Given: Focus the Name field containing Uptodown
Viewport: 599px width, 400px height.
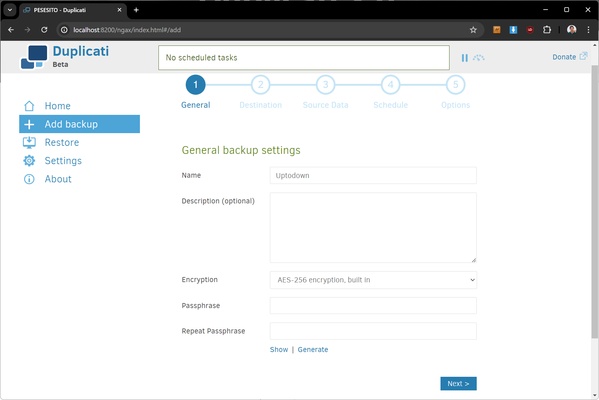Looking at the screenshot, I should tap(373, 175).
